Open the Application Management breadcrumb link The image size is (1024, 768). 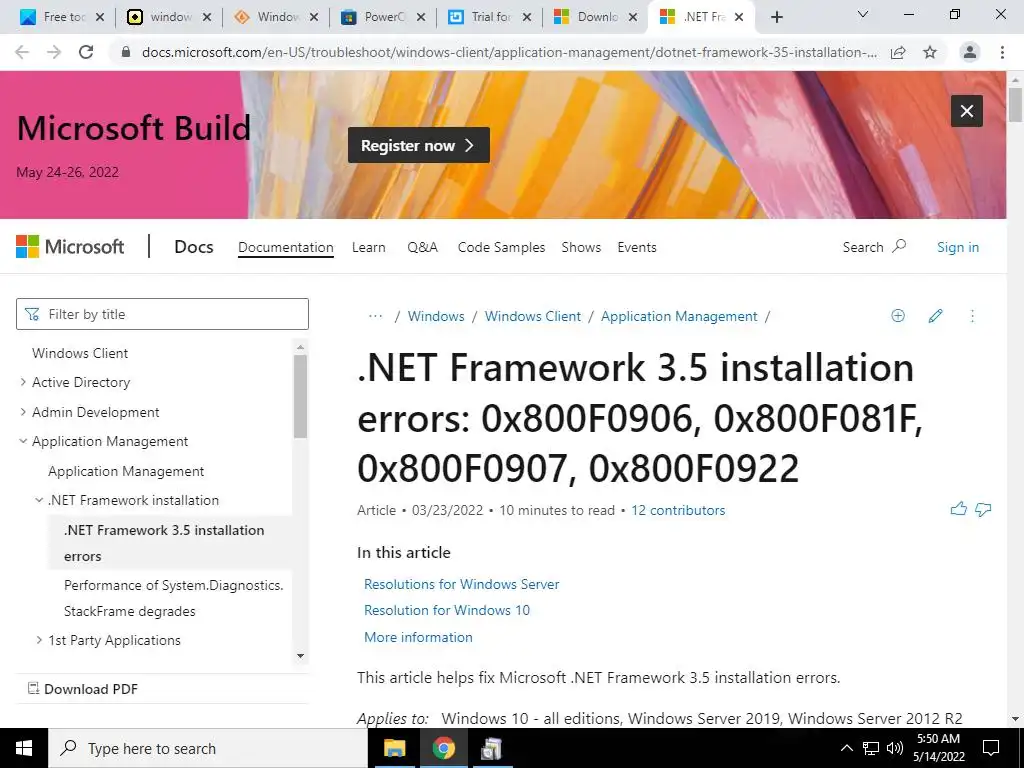[679, 316]
